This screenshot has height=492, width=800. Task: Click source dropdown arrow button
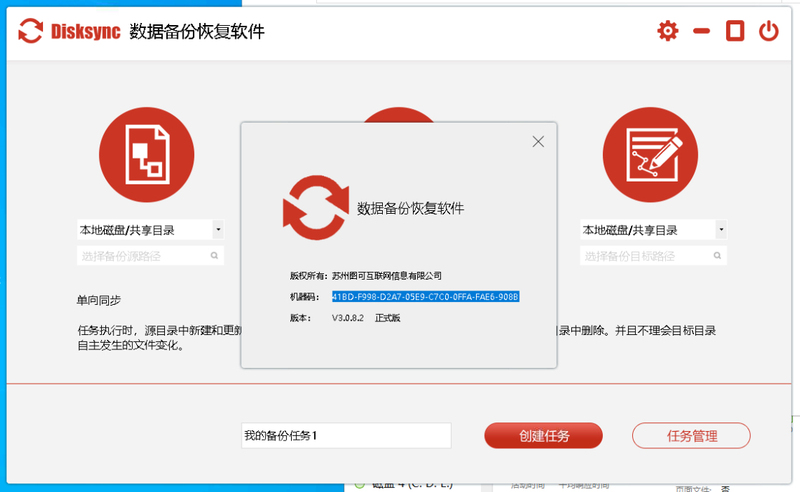(218, 230)
